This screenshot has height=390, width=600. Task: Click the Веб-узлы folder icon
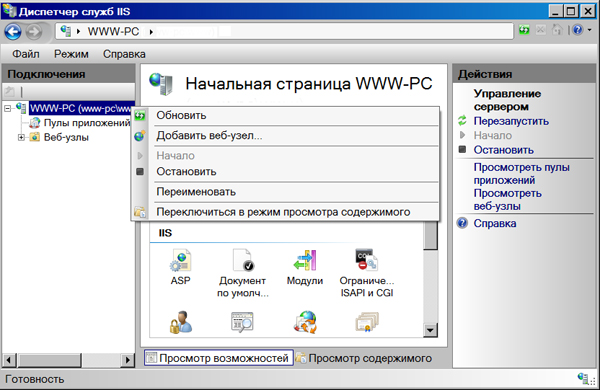click(34, 137)
